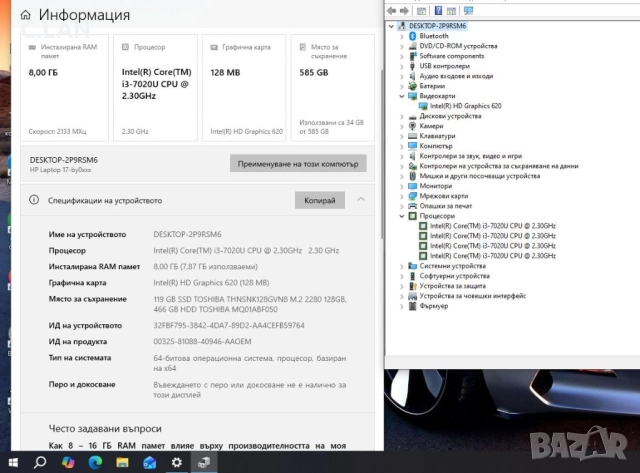The height and width of the screenshot is (473, 640).
Task: Collapse the DESKTOP-2P9RSM6 root node
Action: click(391, 26)
